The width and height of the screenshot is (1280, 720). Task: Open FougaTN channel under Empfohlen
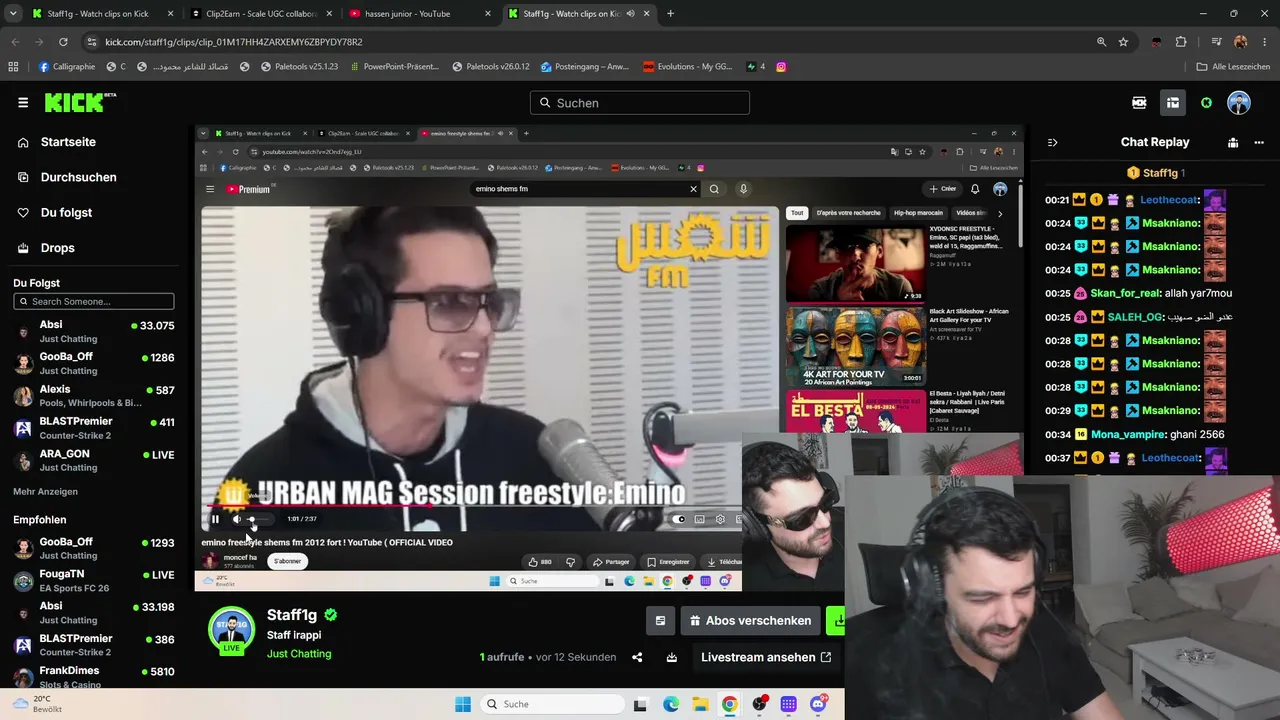click(95, 581)
